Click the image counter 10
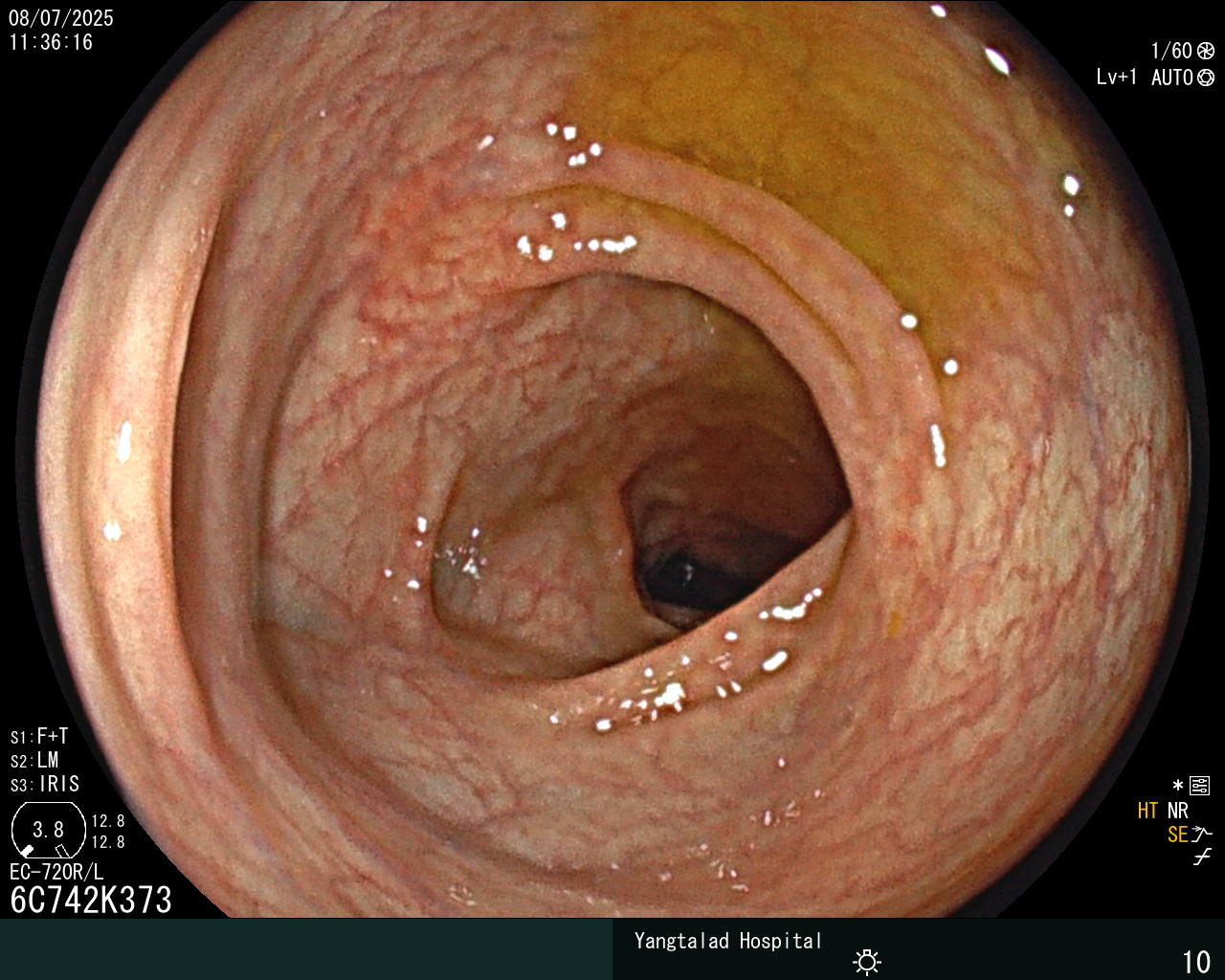Image resolution: width=1225 pixels, height=980 pixels. tap(1196, 962)
